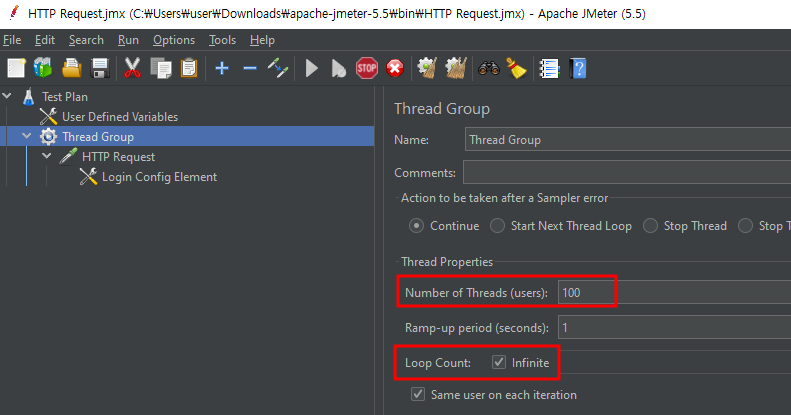Screen dimensions: 791x415
Task: Create a new test plan
Action: (16, 68)
